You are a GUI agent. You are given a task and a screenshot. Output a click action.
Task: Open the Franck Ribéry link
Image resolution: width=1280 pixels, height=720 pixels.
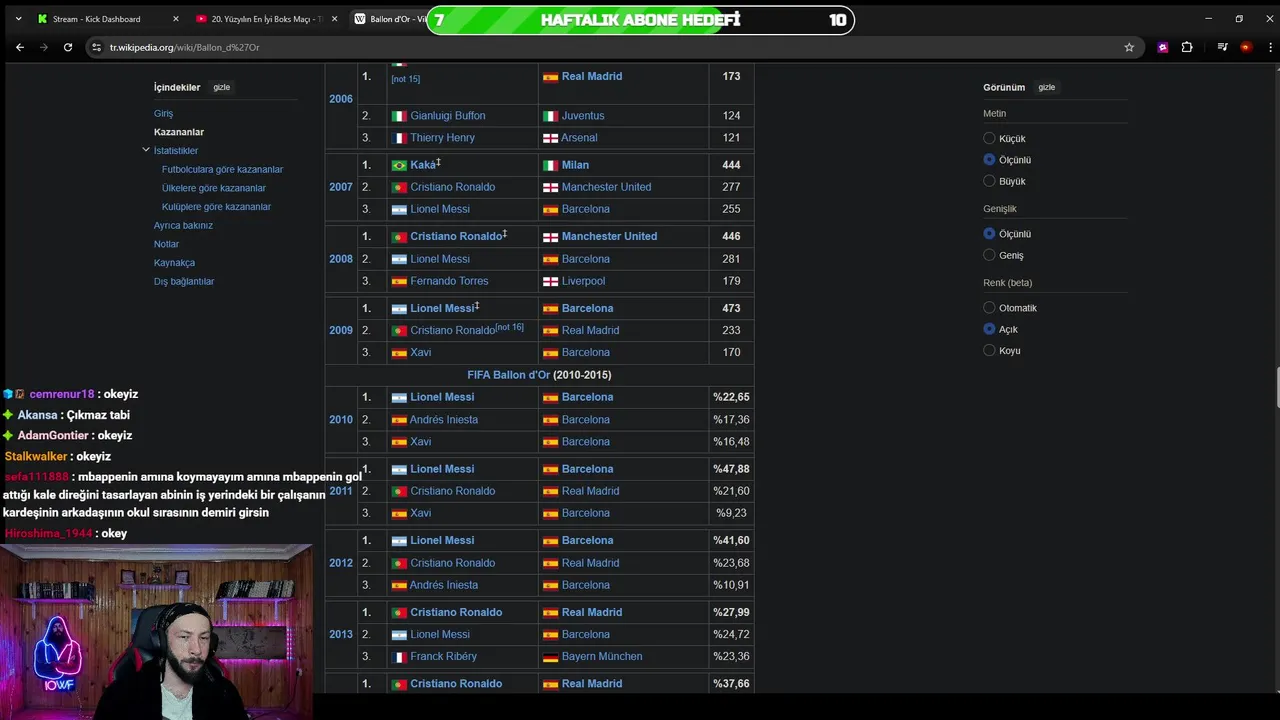click(x=443, y=656)
